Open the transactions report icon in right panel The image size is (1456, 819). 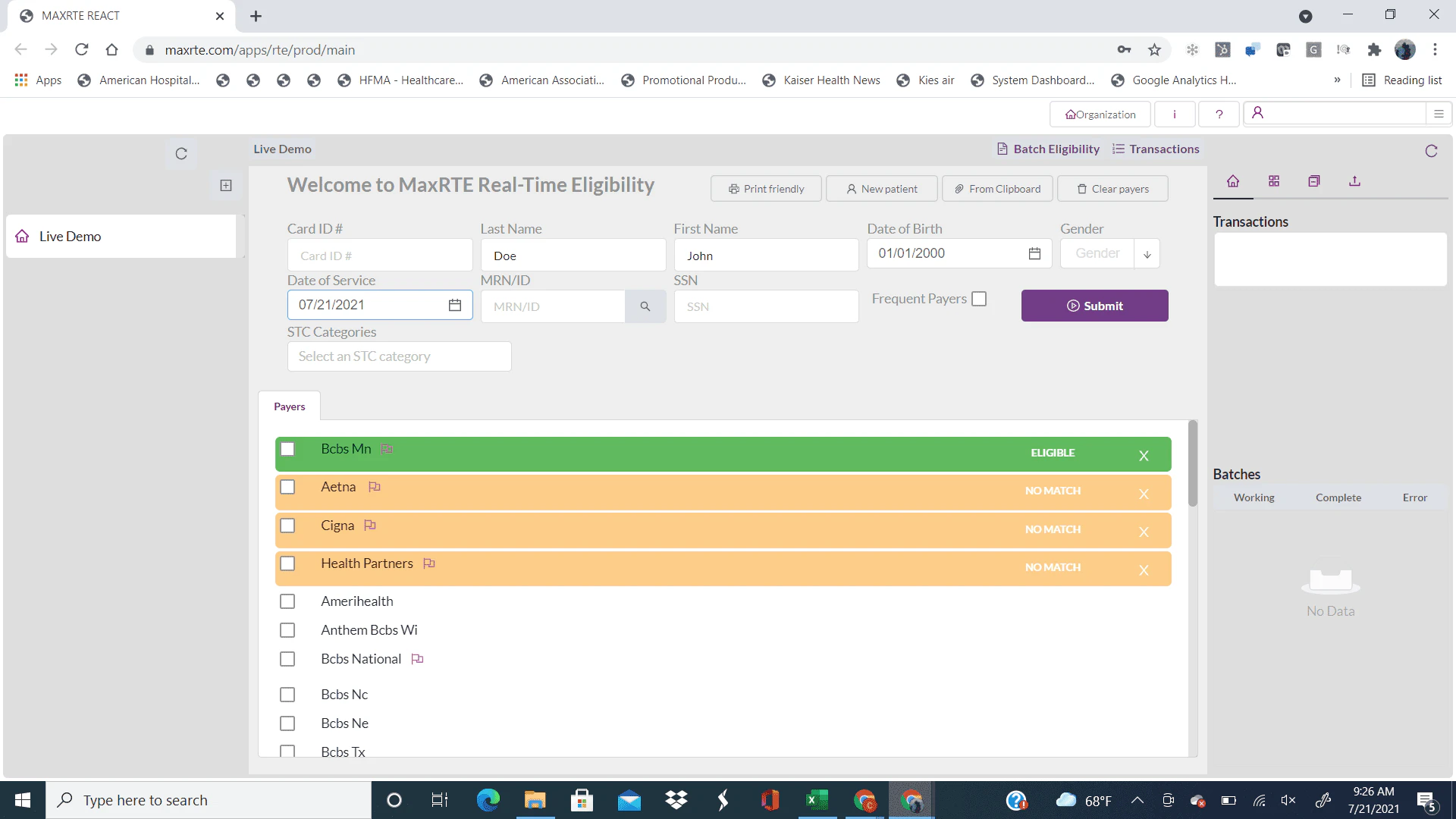[x=1313, y=181]
